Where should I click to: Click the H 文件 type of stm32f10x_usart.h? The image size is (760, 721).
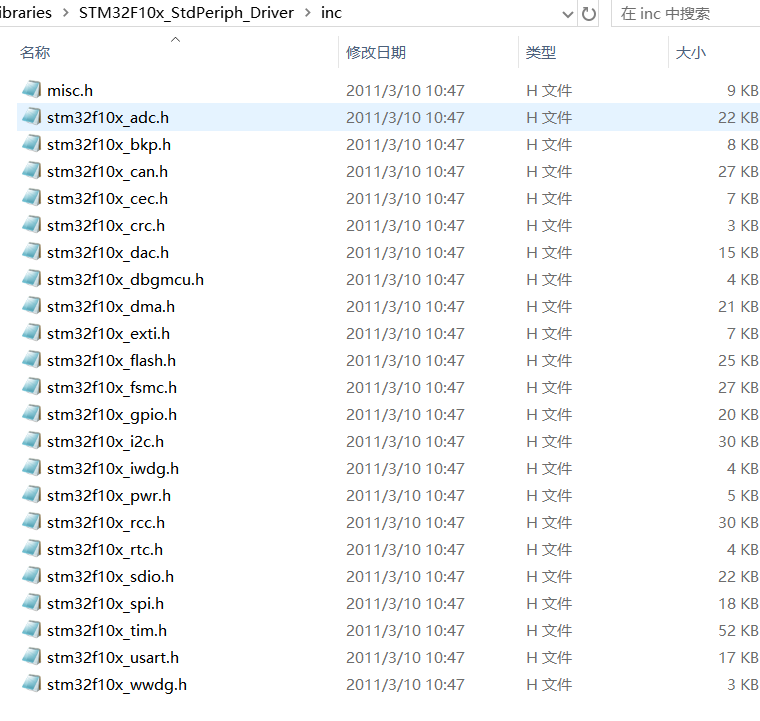[x=549, y=658]
